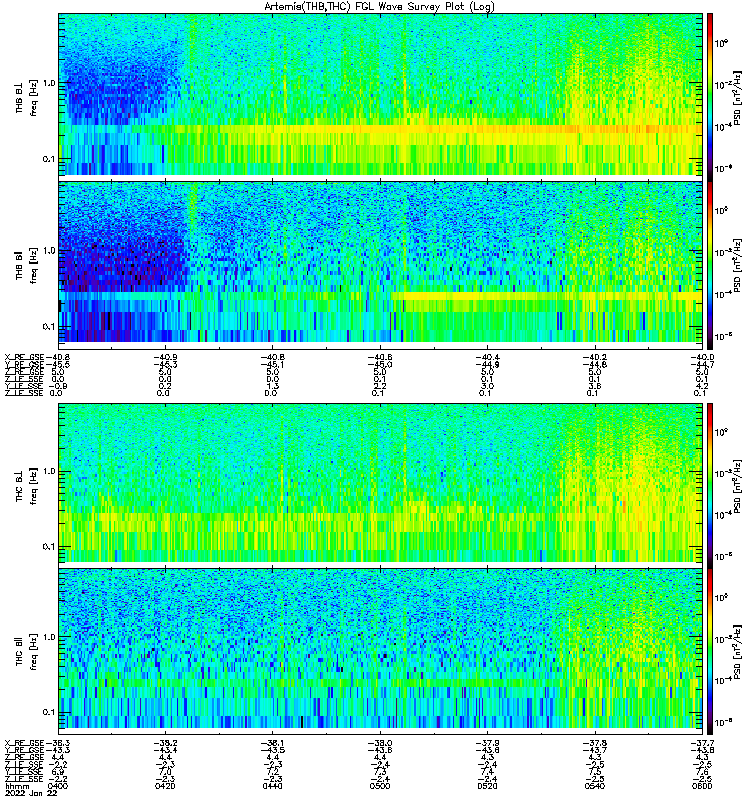
Task: Click the THC B-perp PSD color bar
Action: coord(710,483)
